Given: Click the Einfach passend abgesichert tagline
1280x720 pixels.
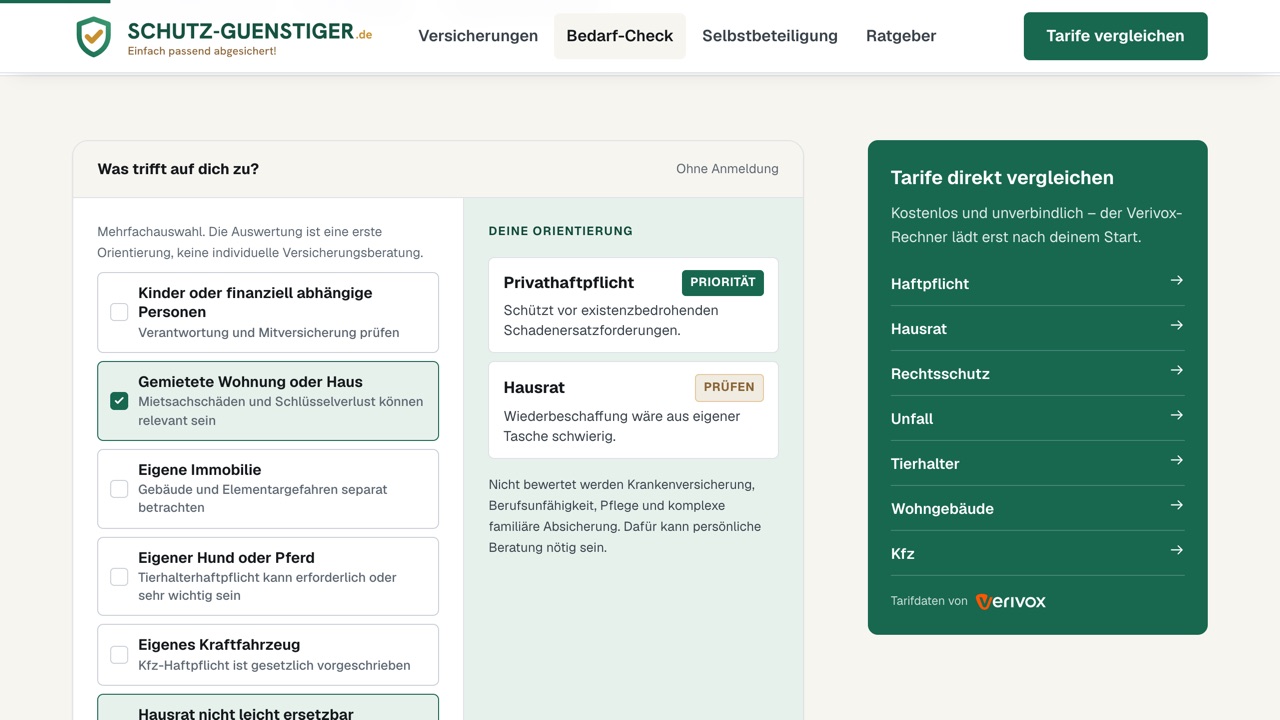Looking at the screenshot, I should tap(202, 51).
